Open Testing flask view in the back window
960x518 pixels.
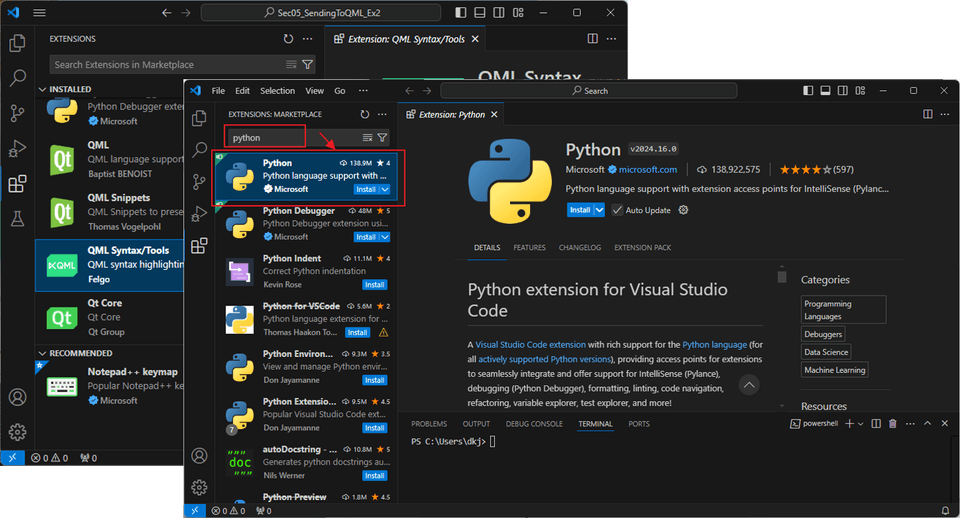tap(18, 219)
